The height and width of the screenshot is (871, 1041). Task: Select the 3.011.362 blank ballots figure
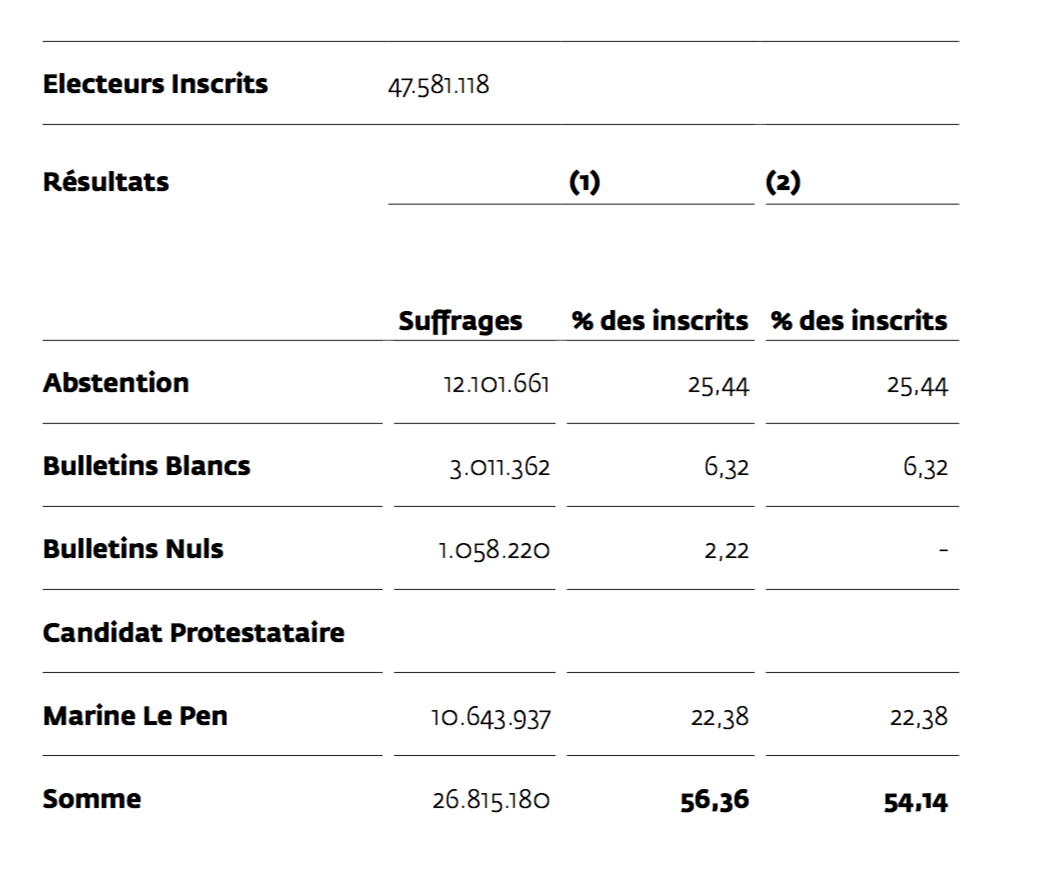tap(499, 468)
